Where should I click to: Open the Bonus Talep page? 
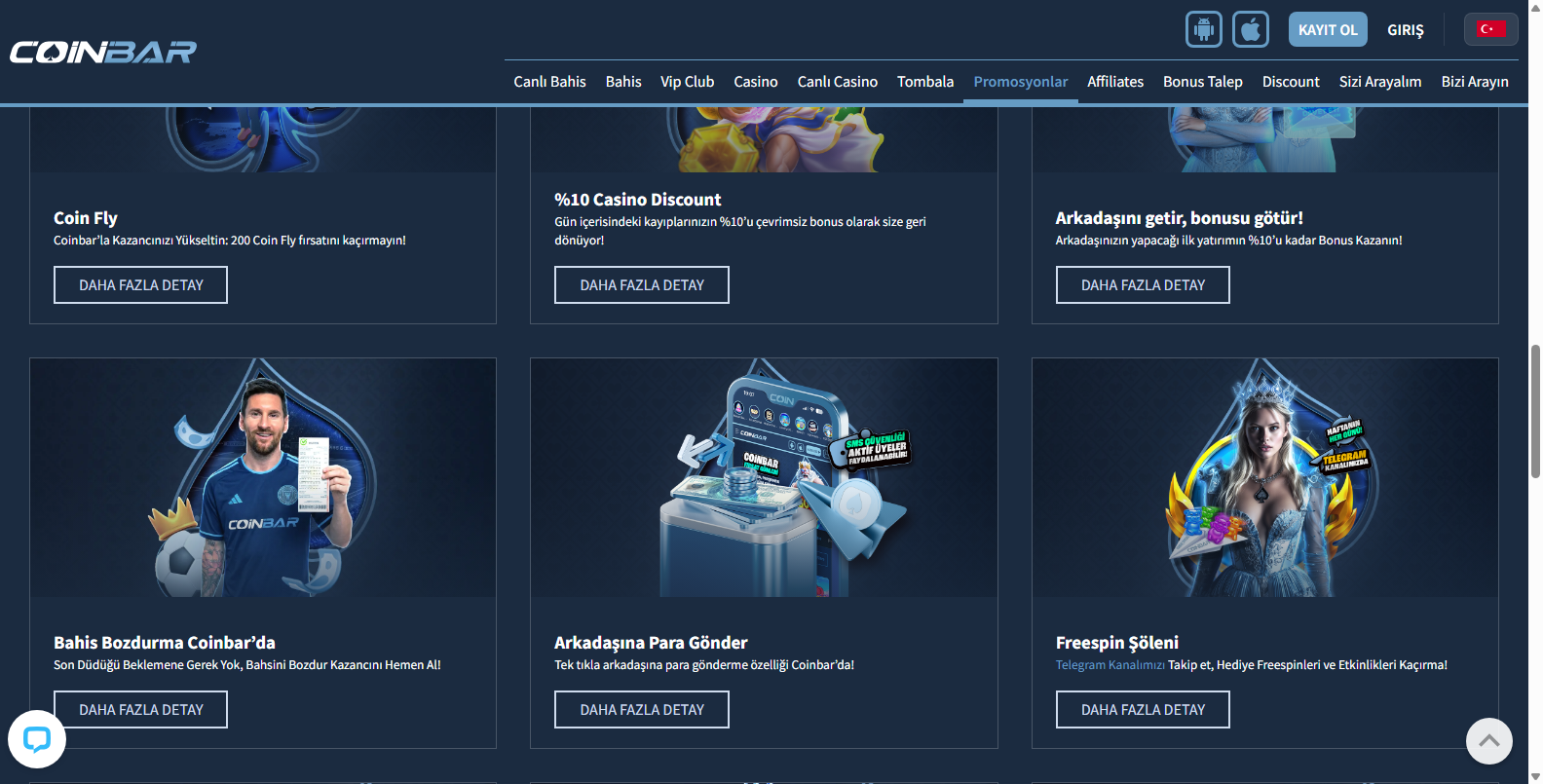click(x=1203, y=82)
